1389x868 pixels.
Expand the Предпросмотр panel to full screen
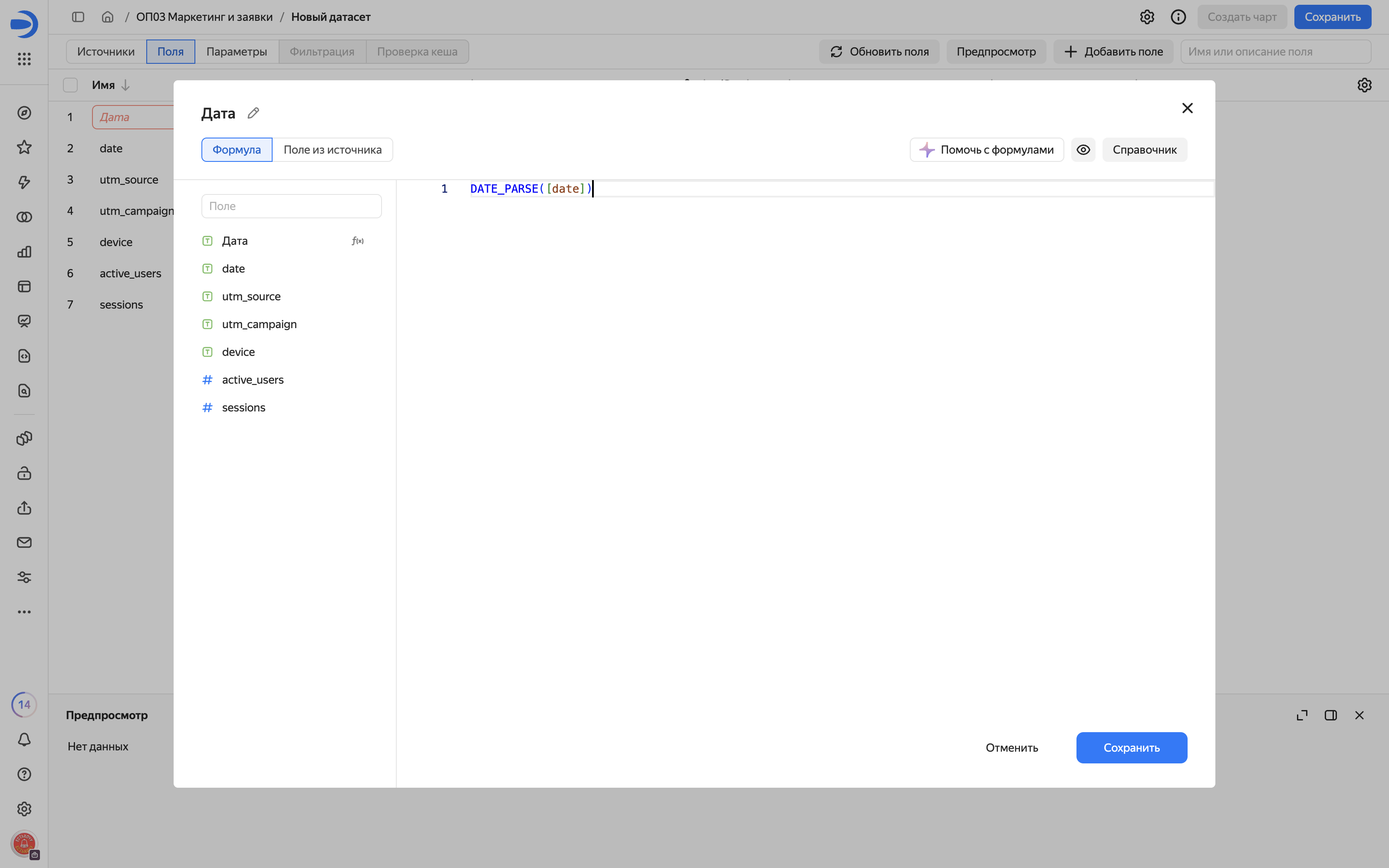point(1302,715)
